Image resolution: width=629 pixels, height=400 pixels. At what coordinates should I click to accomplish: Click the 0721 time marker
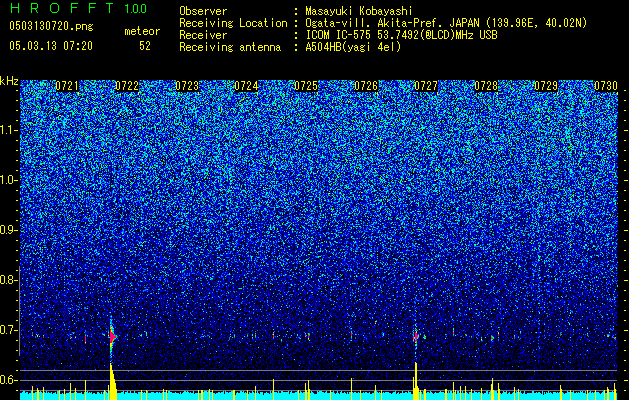coord(67,86)
